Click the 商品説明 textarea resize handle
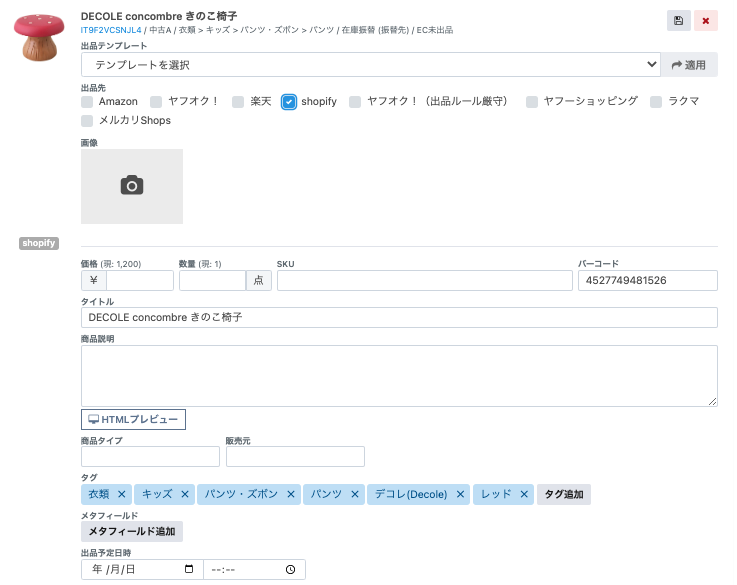Viewport: 737px width, 585px height. coord(713,401)
